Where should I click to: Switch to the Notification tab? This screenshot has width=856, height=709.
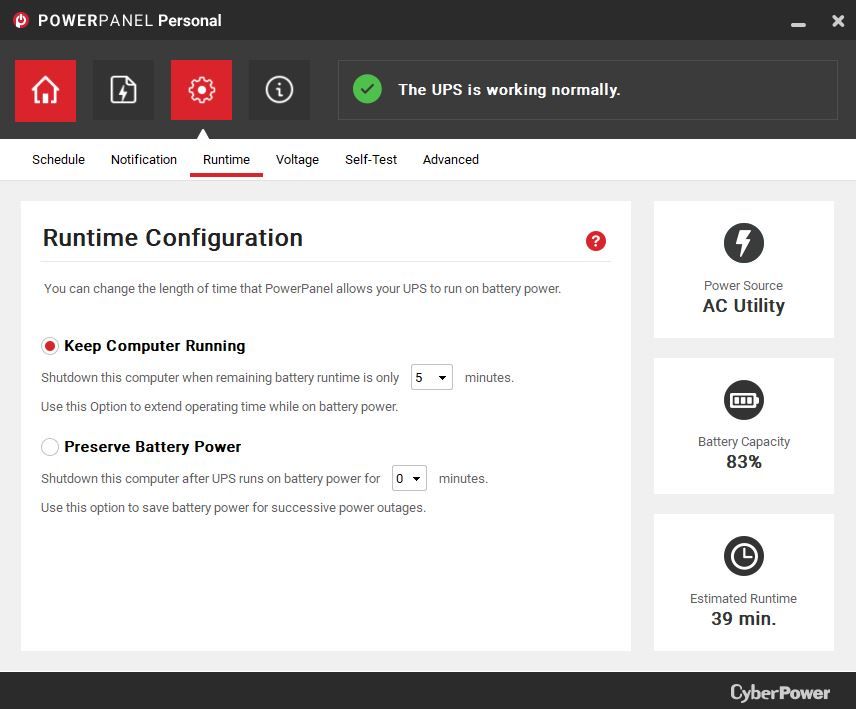coord(144,159)
